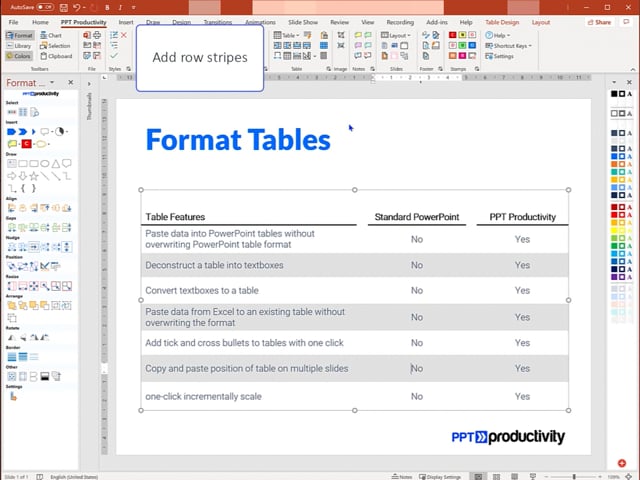Open the Customize Quick Access Toolbar dropdown

(133, 7)
